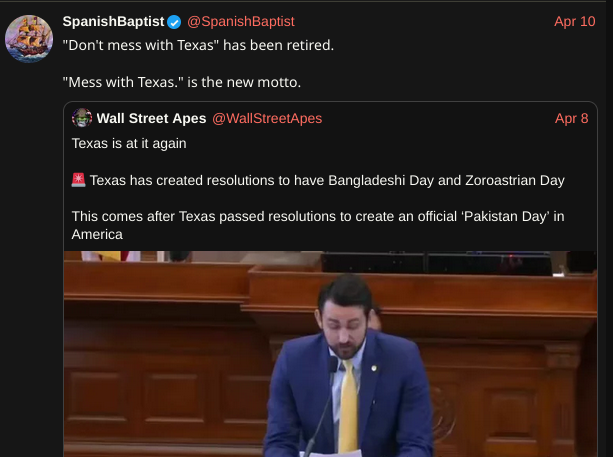Open the Apr 10 timestamp link
The image size is (613, 457).
575,22
